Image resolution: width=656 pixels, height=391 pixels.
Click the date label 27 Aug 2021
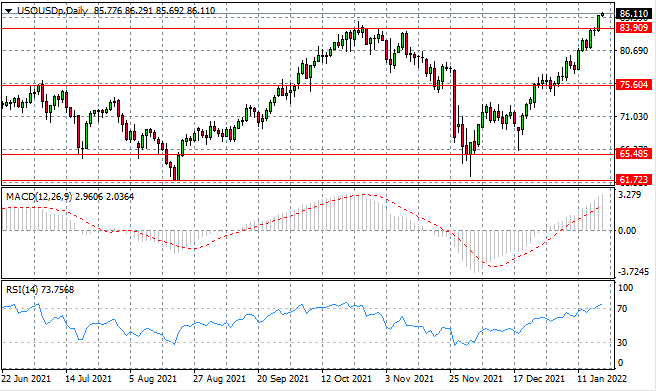219,379
